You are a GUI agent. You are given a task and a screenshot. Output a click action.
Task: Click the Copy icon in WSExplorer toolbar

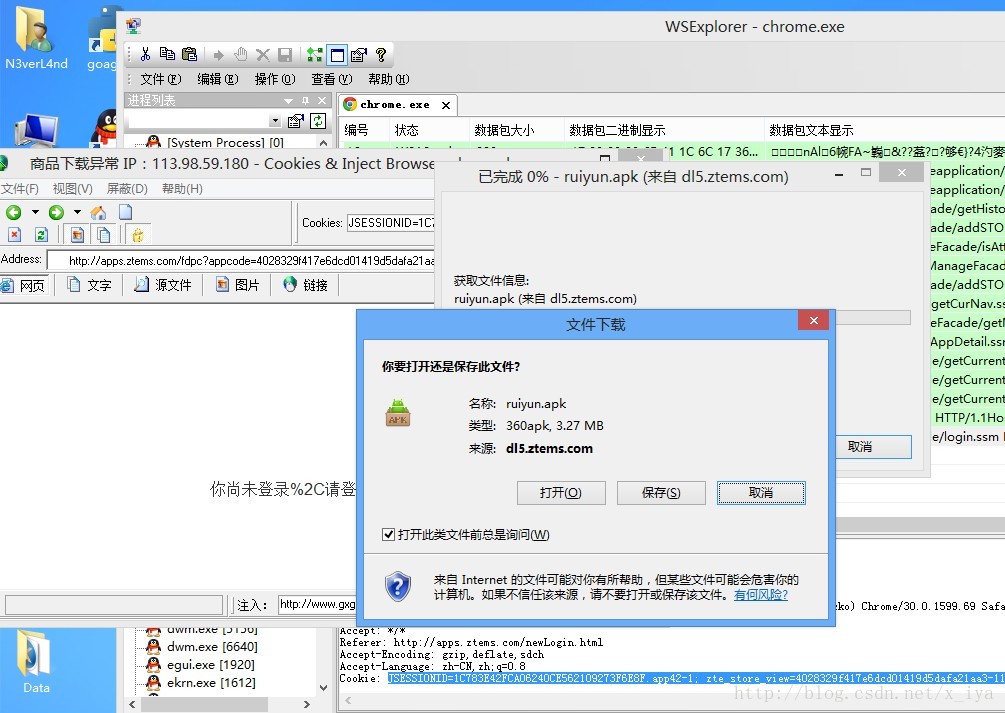(167, 55)
